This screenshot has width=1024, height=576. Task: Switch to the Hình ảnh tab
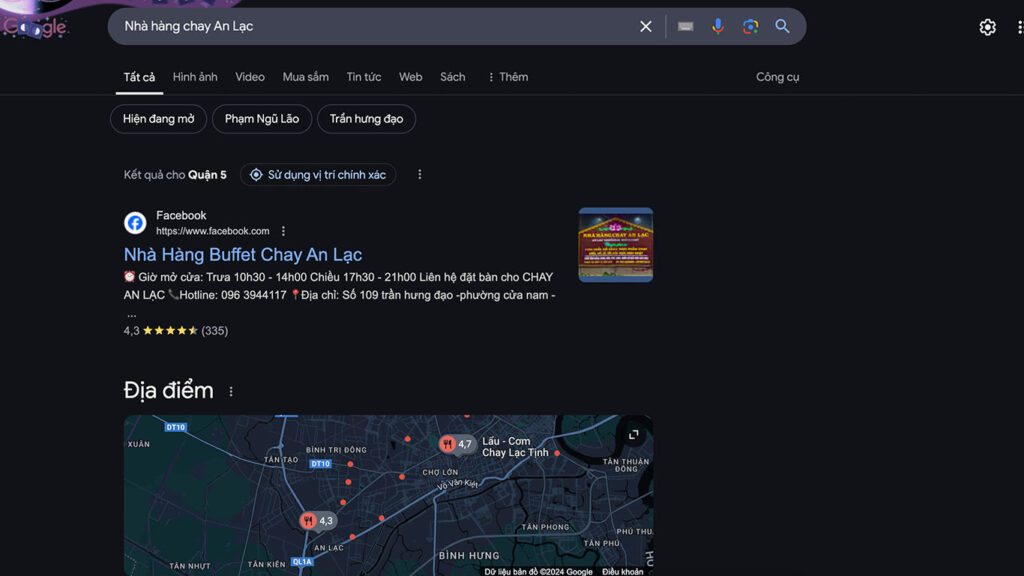tap(195, 77)
